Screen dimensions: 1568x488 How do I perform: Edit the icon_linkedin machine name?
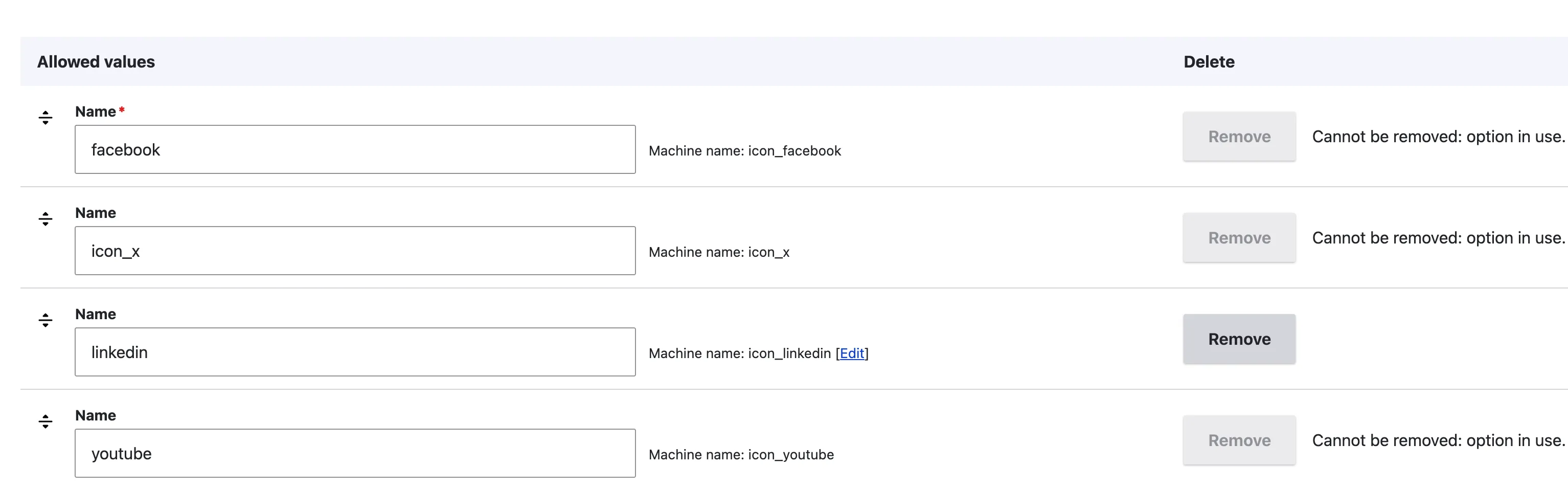pyautogui.click(x=852, y=353)
